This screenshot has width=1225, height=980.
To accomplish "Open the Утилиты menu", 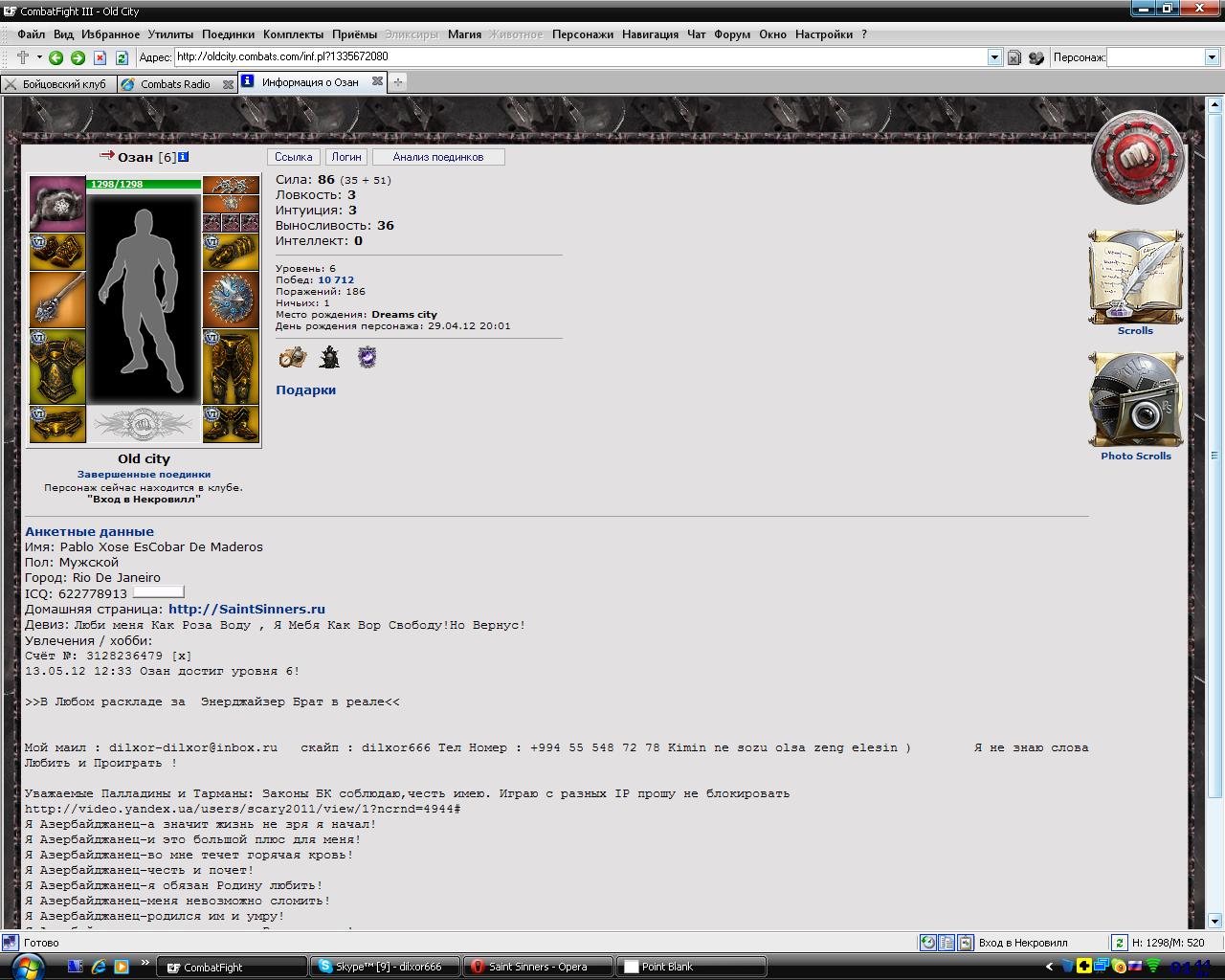I will (x=170, y=34).
